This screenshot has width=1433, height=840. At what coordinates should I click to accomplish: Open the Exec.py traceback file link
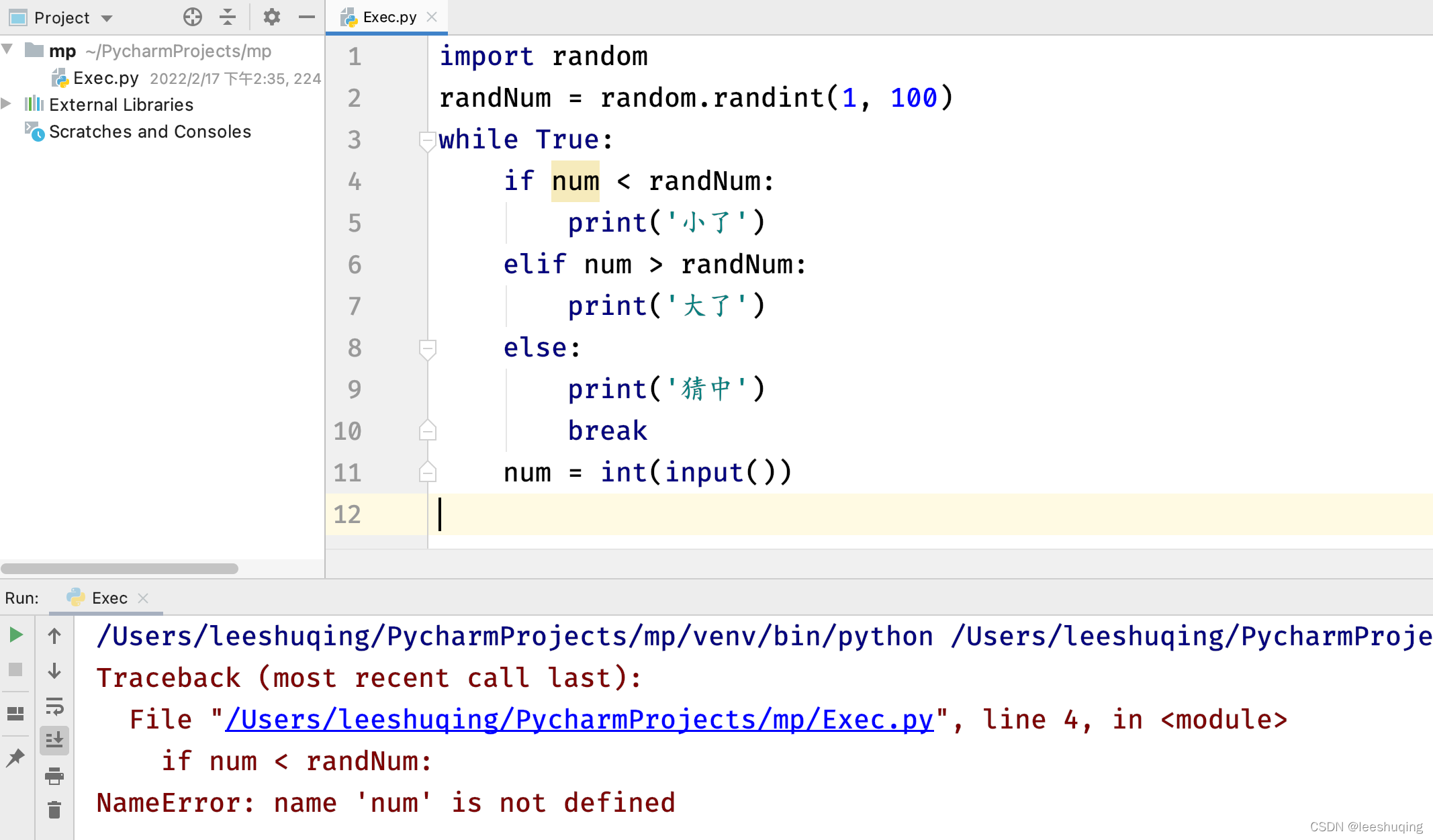[579, 720]
